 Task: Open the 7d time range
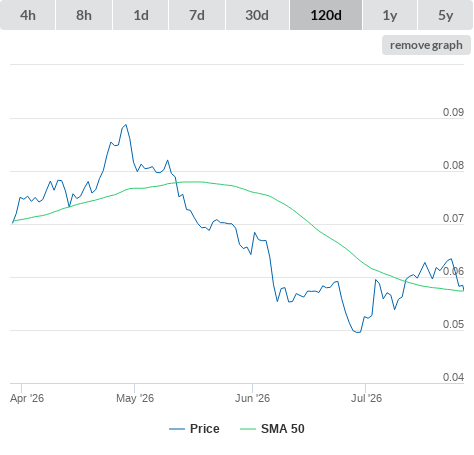(197, 15)
